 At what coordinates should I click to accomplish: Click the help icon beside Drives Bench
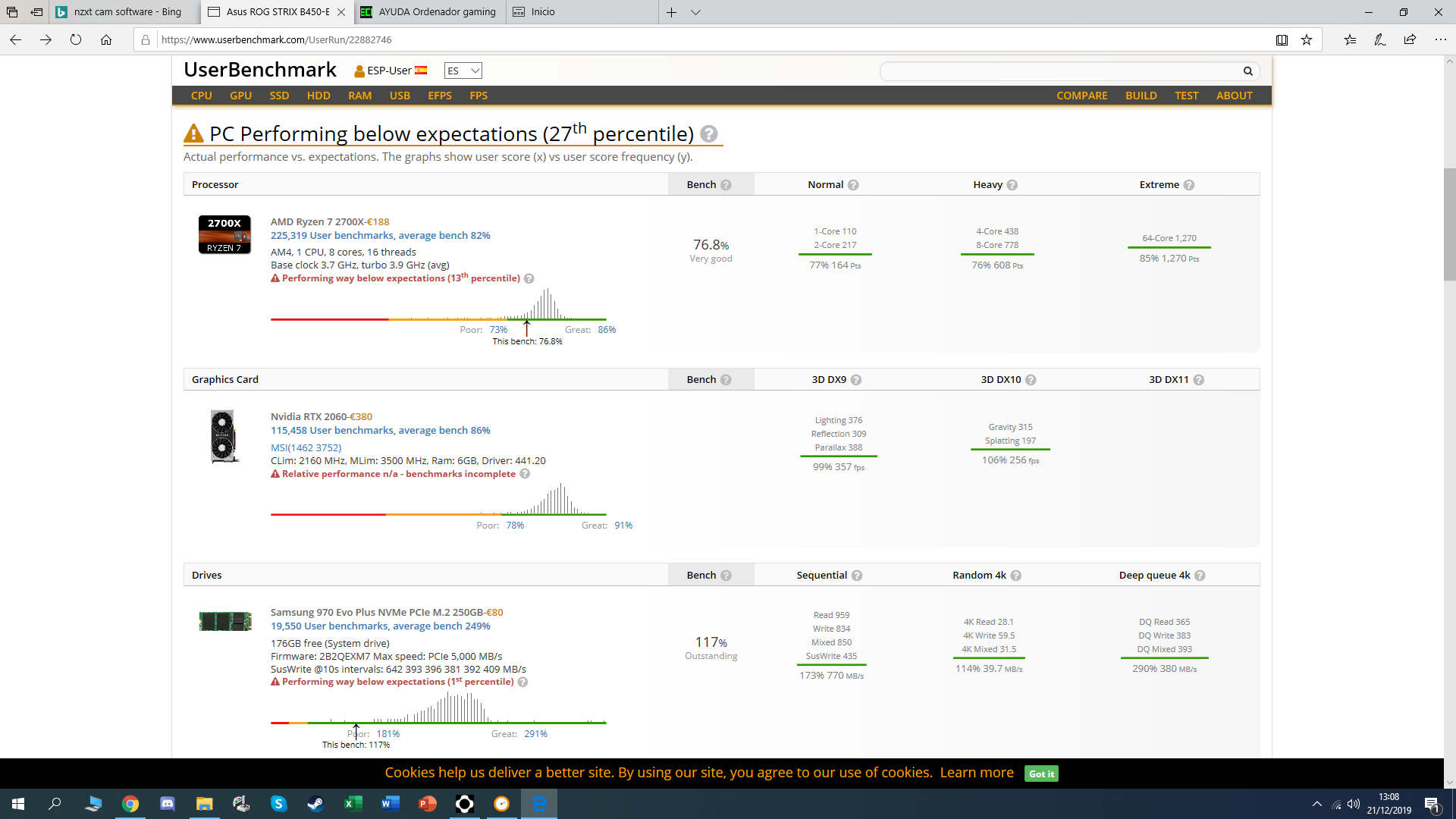coord(726,576)
